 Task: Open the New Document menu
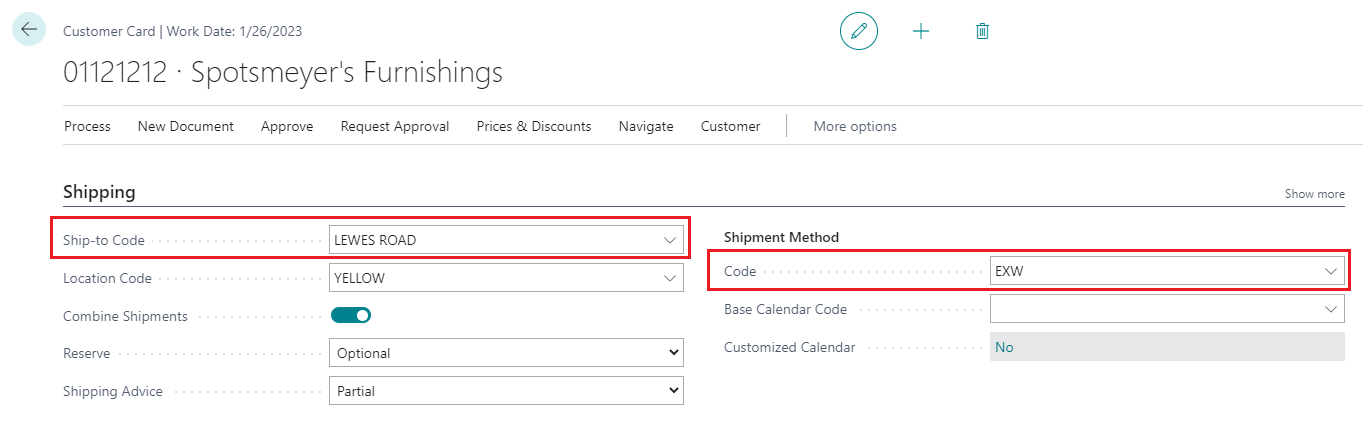(x=185, y=126)
